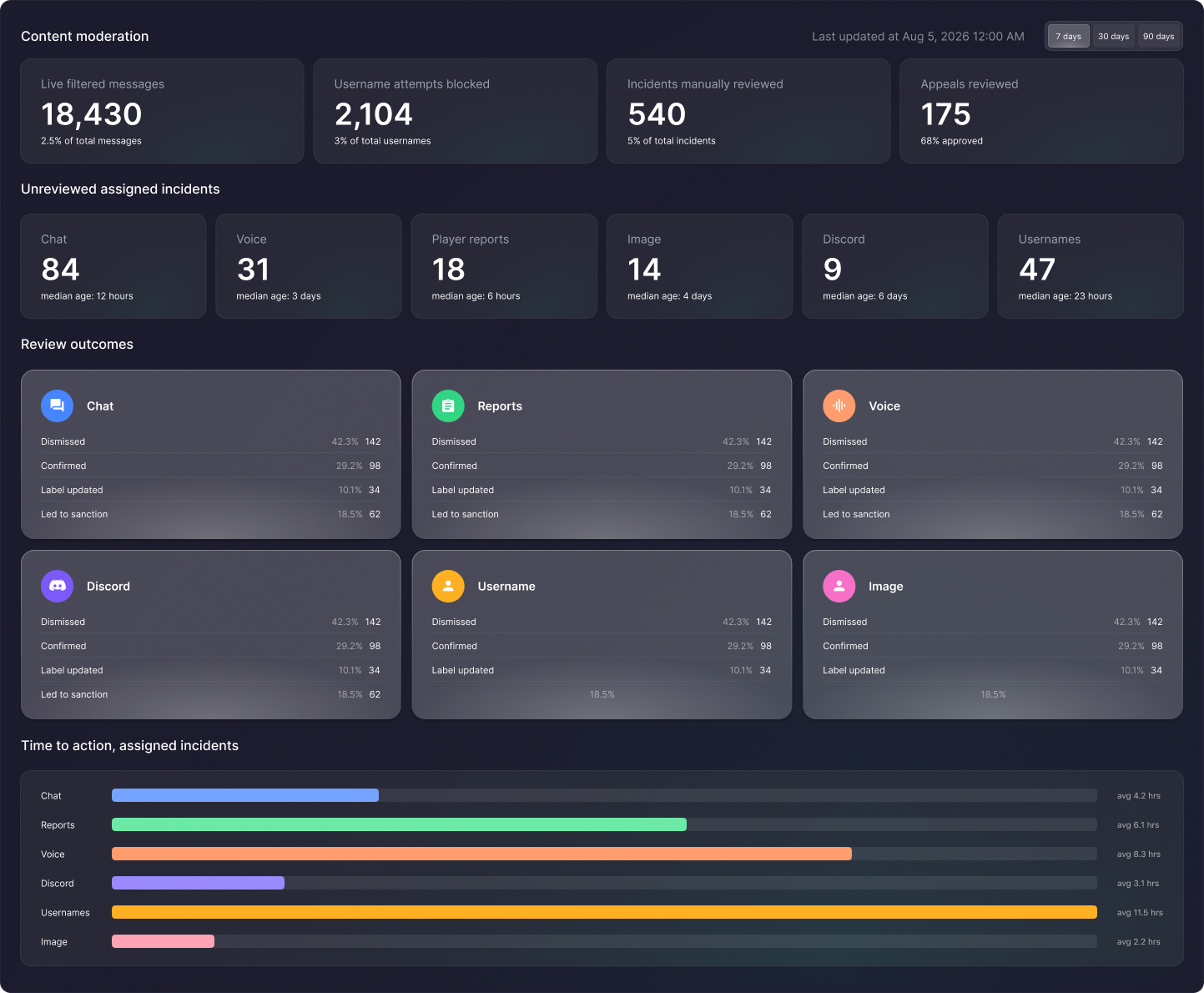The width and height of the screenshot is (1204, 993).
Task: Click the 'Content moderation' heading
Action: tap(85, 36)
